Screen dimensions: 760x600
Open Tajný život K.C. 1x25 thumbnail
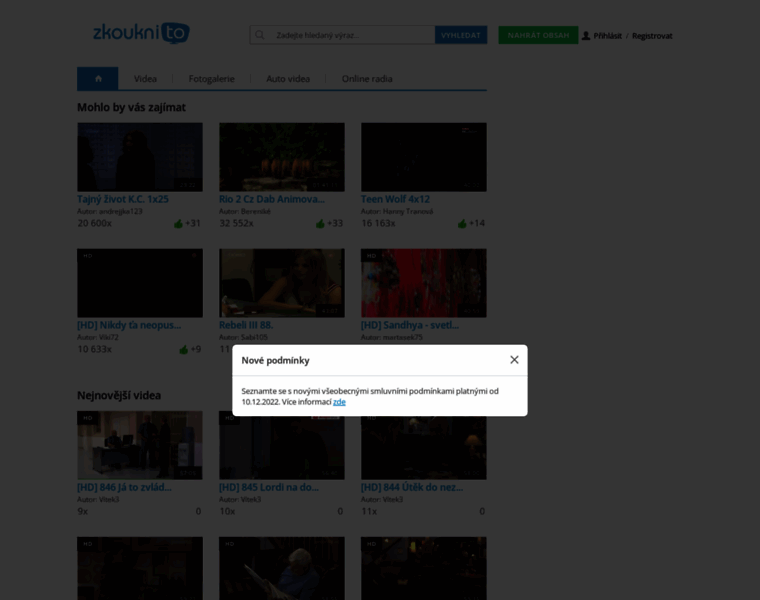point(140,157)
